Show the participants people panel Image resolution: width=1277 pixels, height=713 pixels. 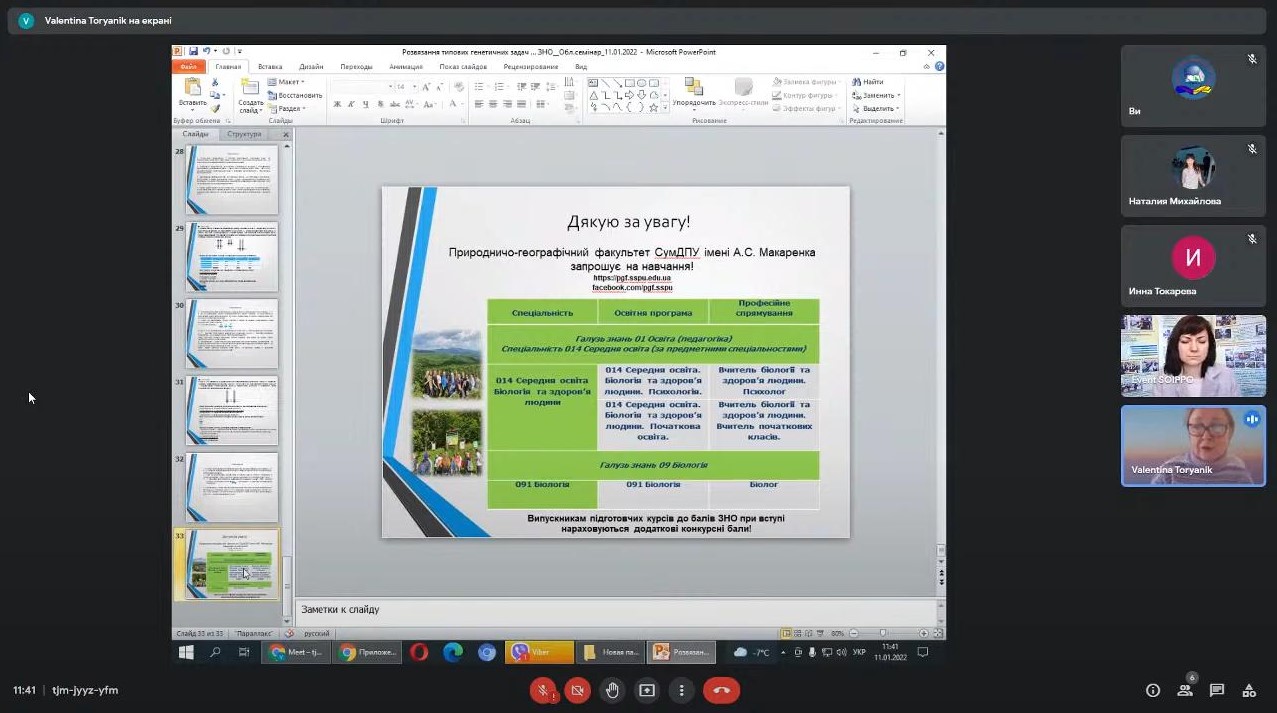click(x=1185, y=690)
